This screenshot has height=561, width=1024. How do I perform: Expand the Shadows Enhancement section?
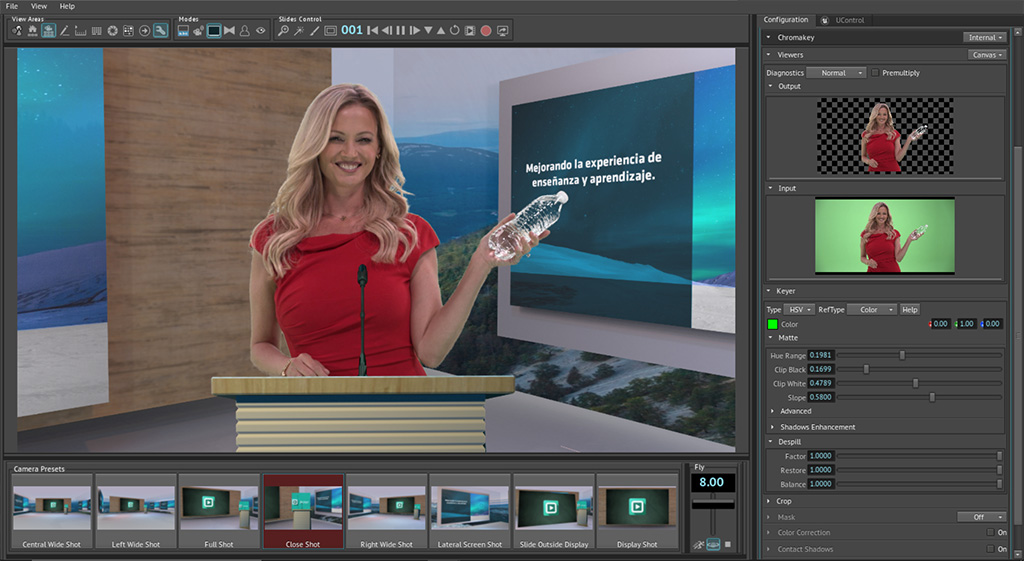pos(817,427)
